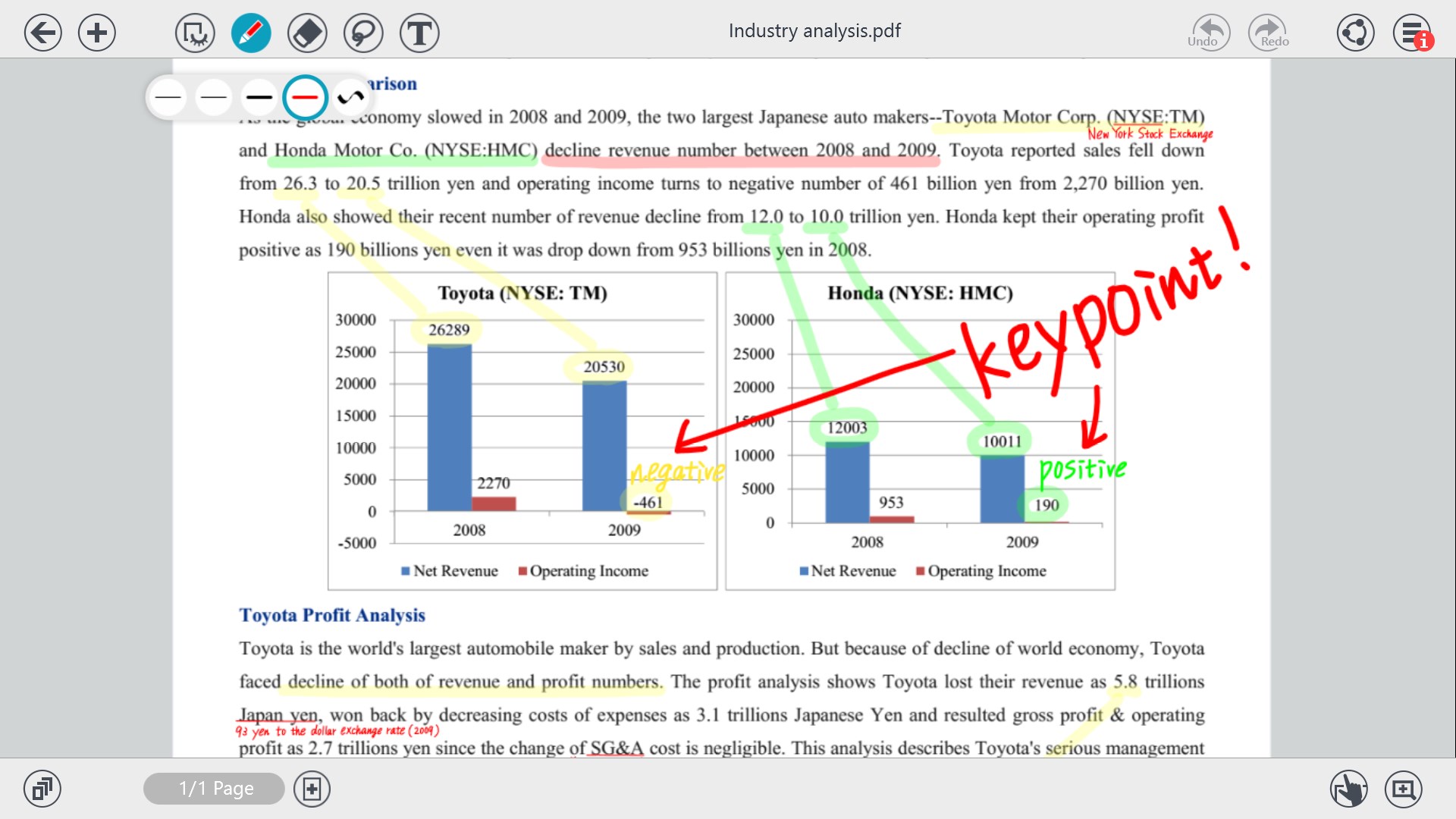Select the Pen tool

click(x=251, y=33)
